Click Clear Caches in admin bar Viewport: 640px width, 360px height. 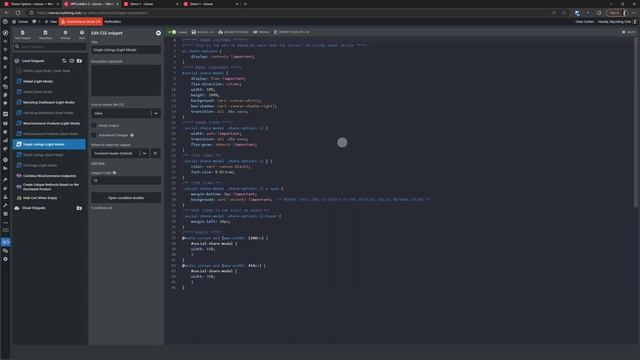click(x=584, y=22)
